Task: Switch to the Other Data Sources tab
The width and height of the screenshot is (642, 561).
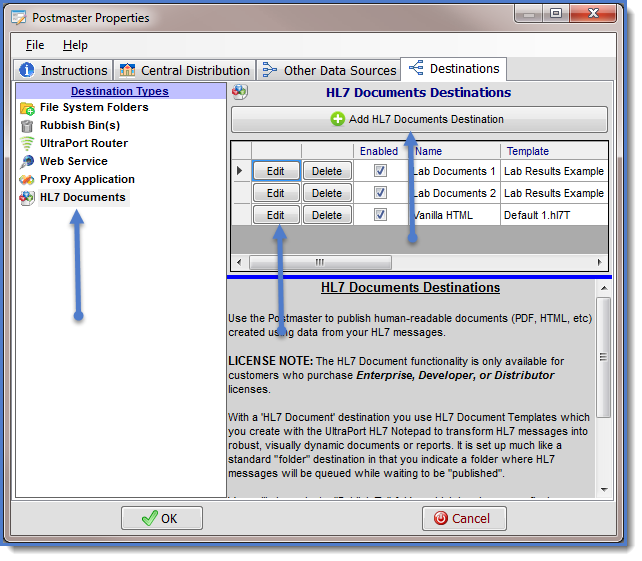Action: 329,70
